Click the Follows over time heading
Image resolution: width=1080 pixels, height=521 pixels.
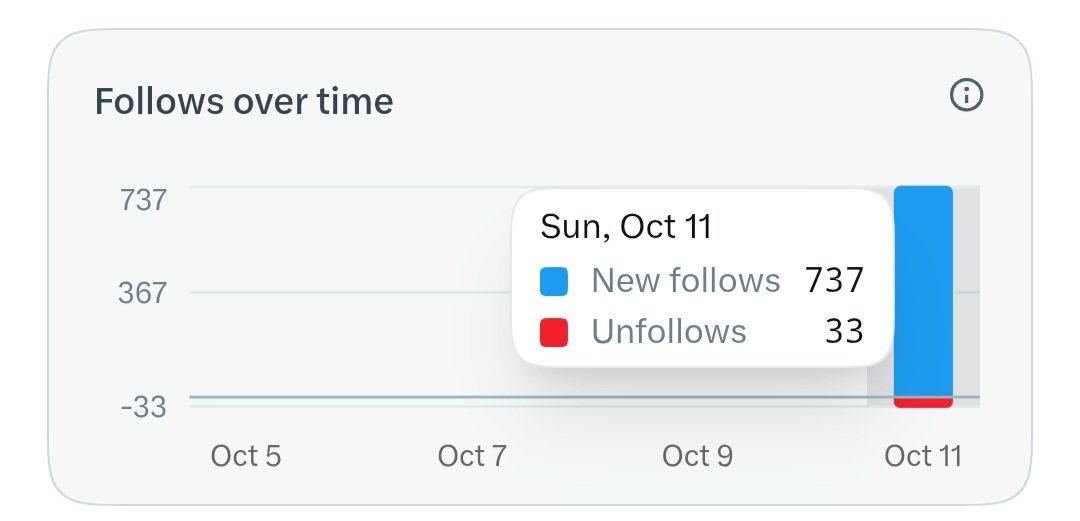(x=244, y=101)
